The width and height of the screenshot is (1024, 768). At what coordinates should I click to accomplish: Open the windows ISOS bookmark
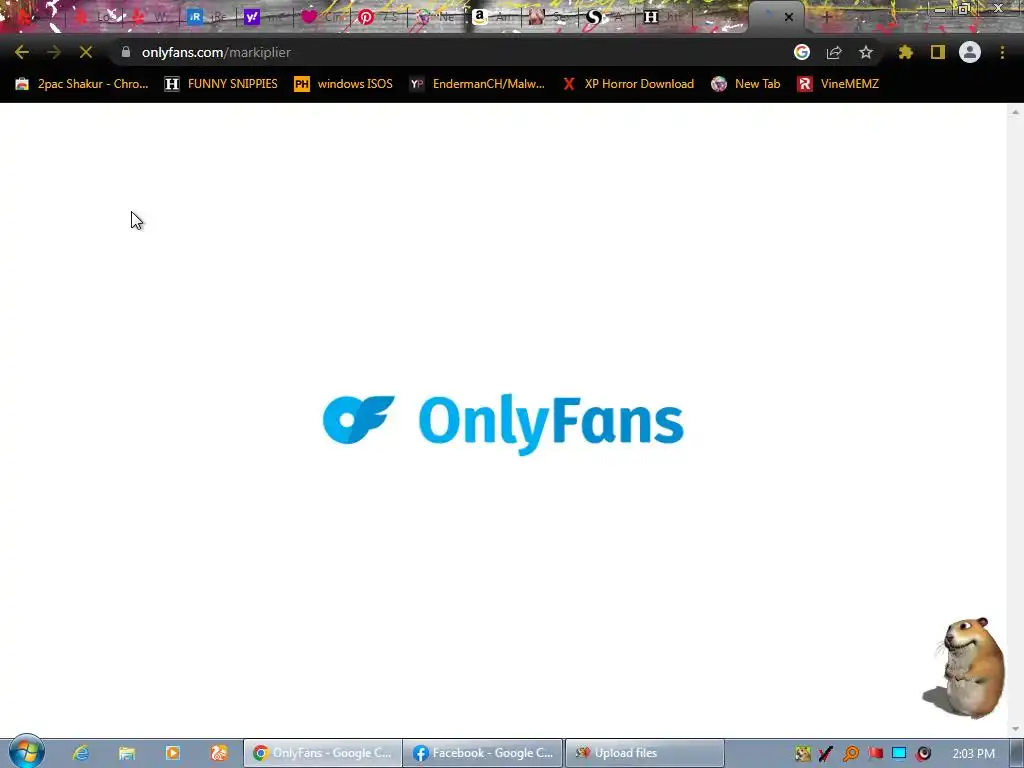pyautogui.click(x=344, y=84)
